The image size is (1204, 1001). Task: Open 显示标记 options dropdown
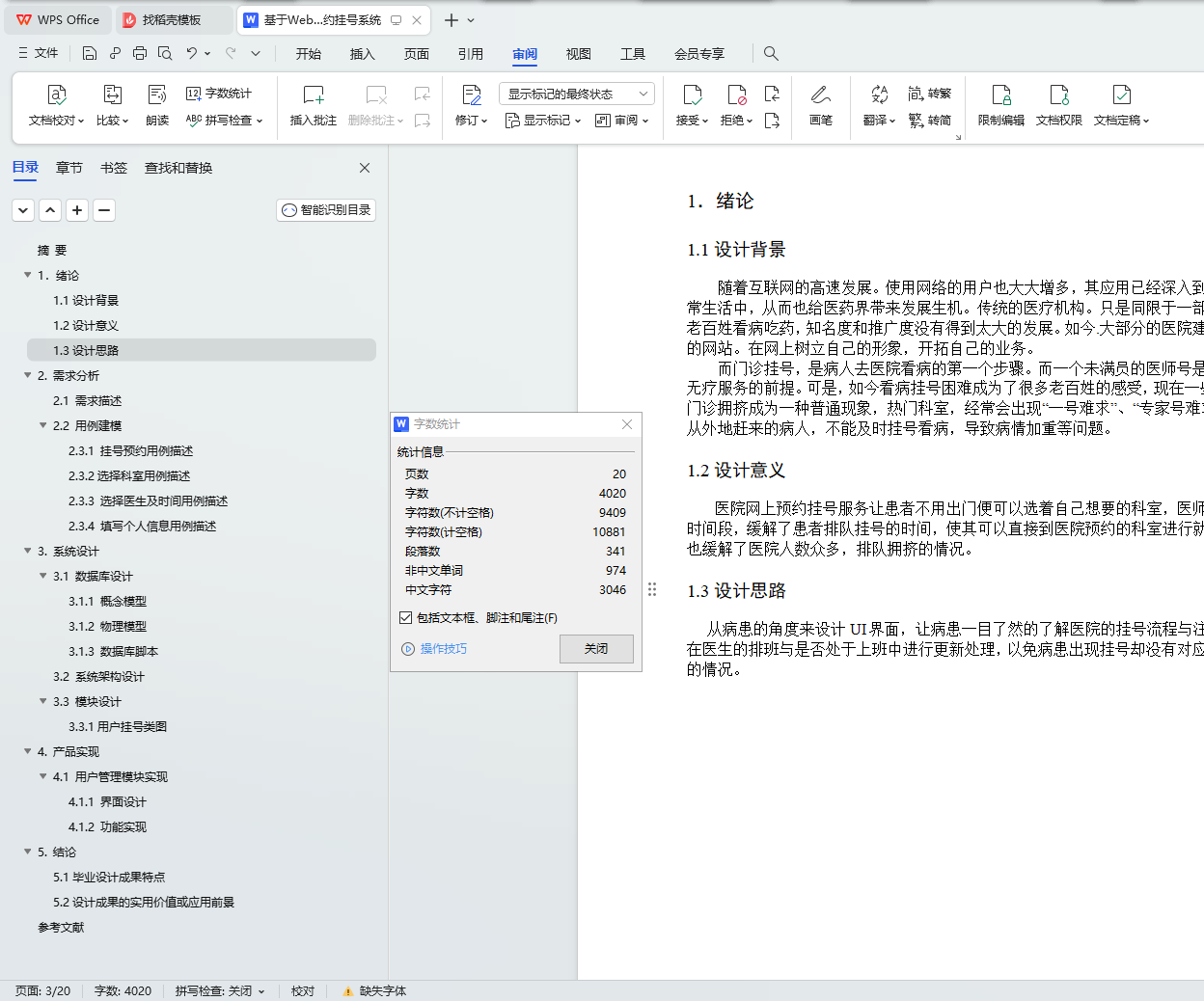click(543, 121)
